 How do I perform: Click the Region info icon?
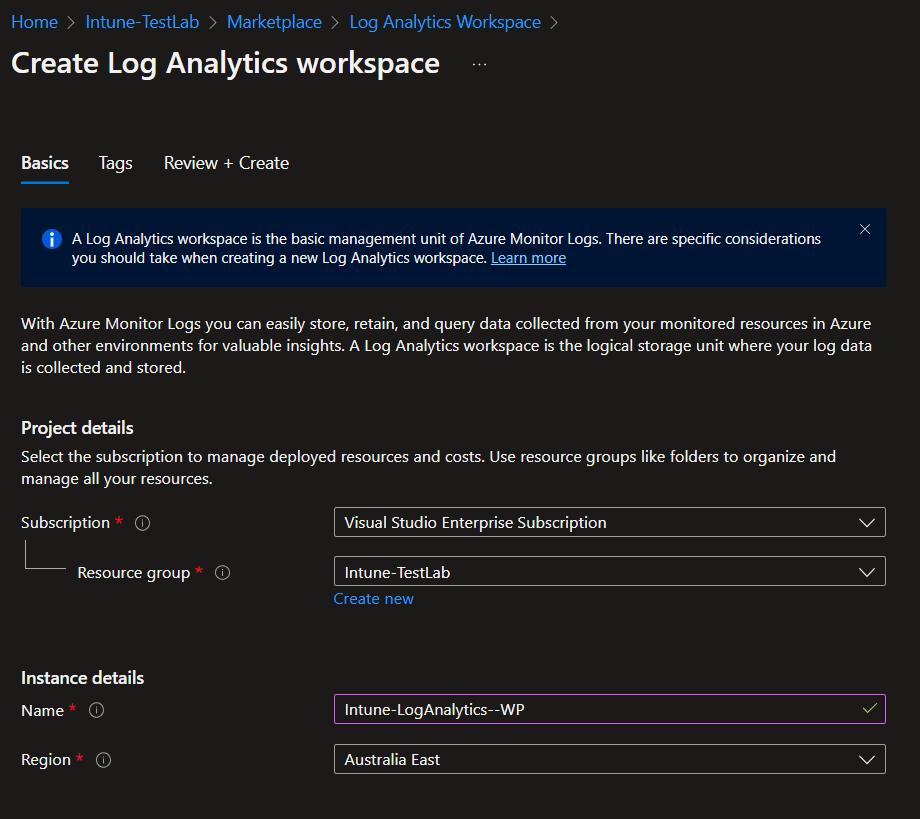(x=104, y=760)
